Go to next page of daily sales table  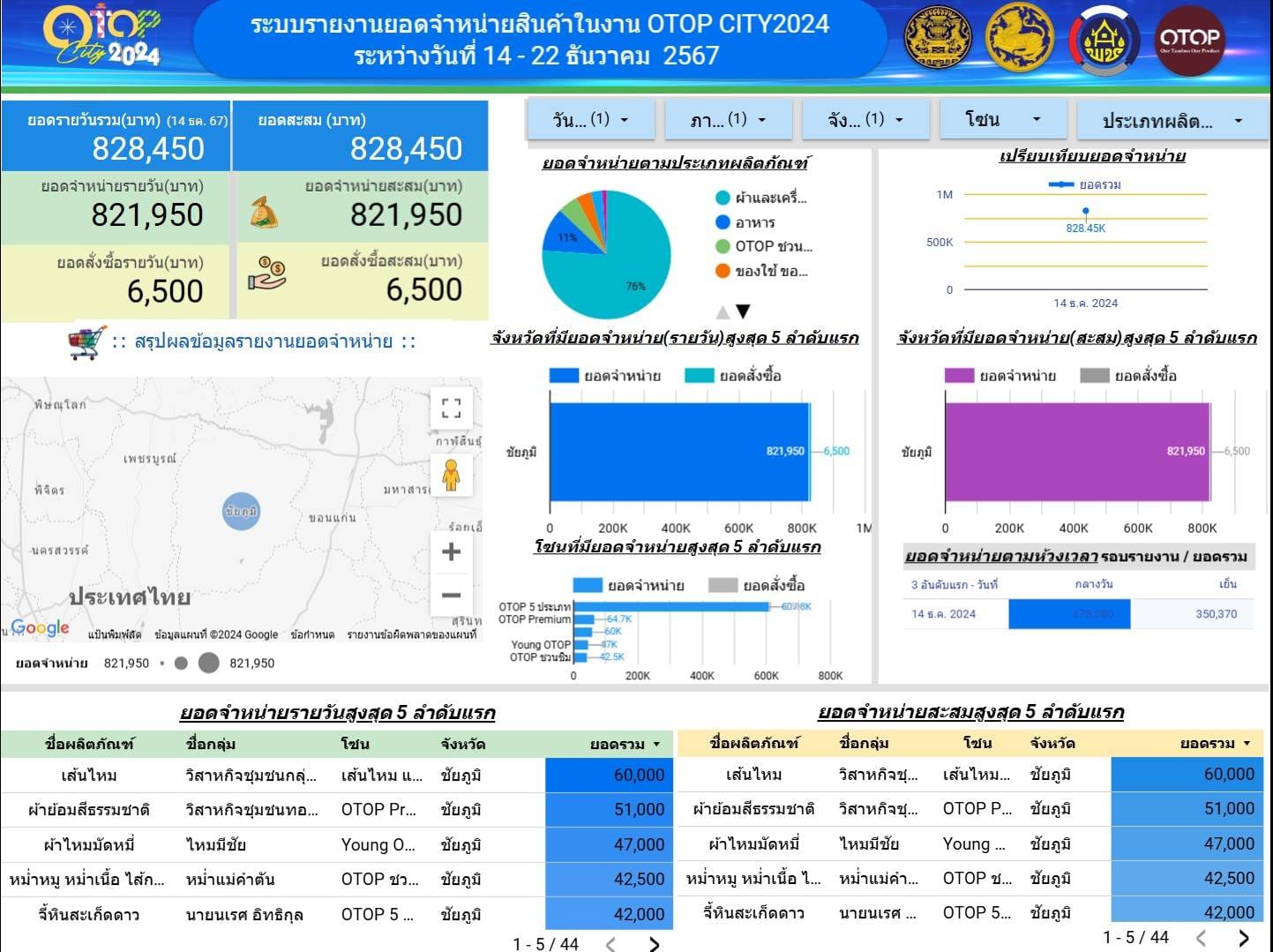click(x=654, y=944)
